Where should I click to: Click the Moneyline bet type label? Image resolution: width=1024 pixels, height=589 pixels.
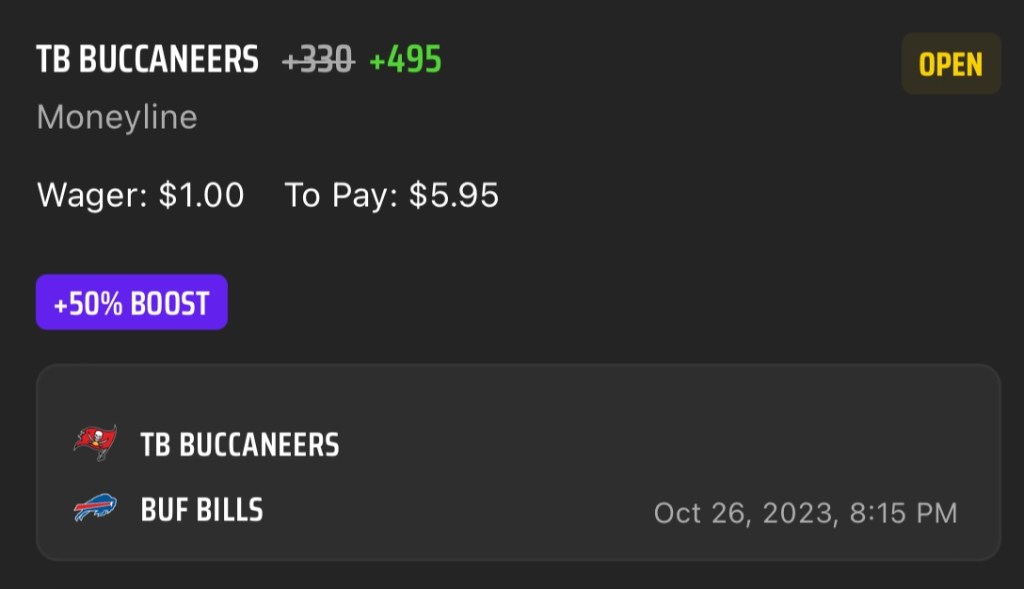point(117,118)
